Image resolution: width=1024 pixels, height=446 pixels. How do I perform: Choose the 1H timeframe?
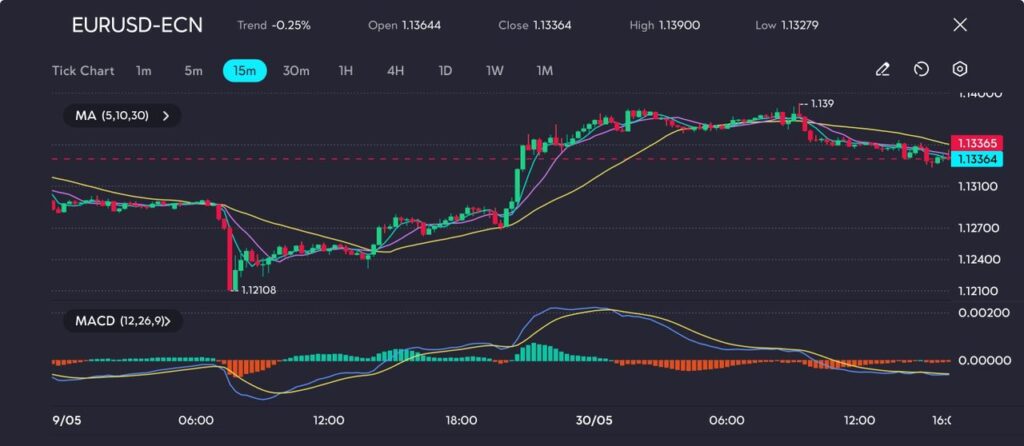coord(346,71)
